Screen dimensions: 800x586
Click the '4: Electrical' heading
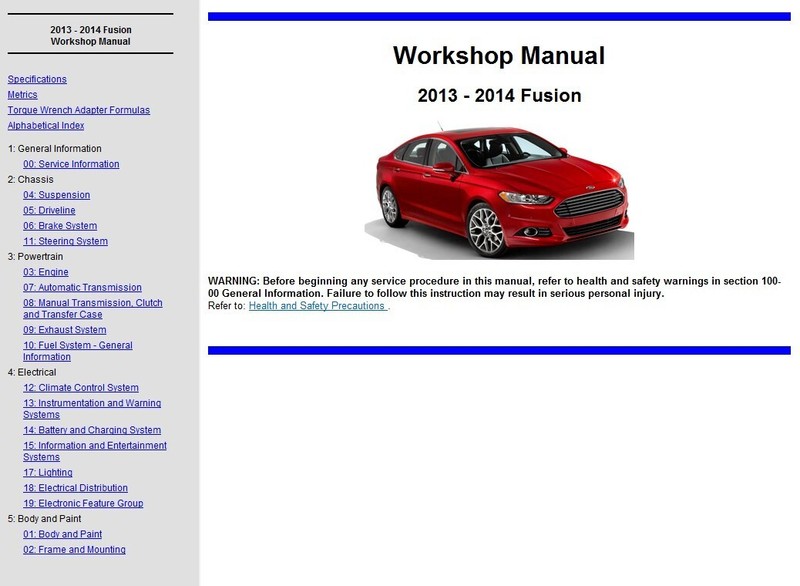(x=32, y=372)
